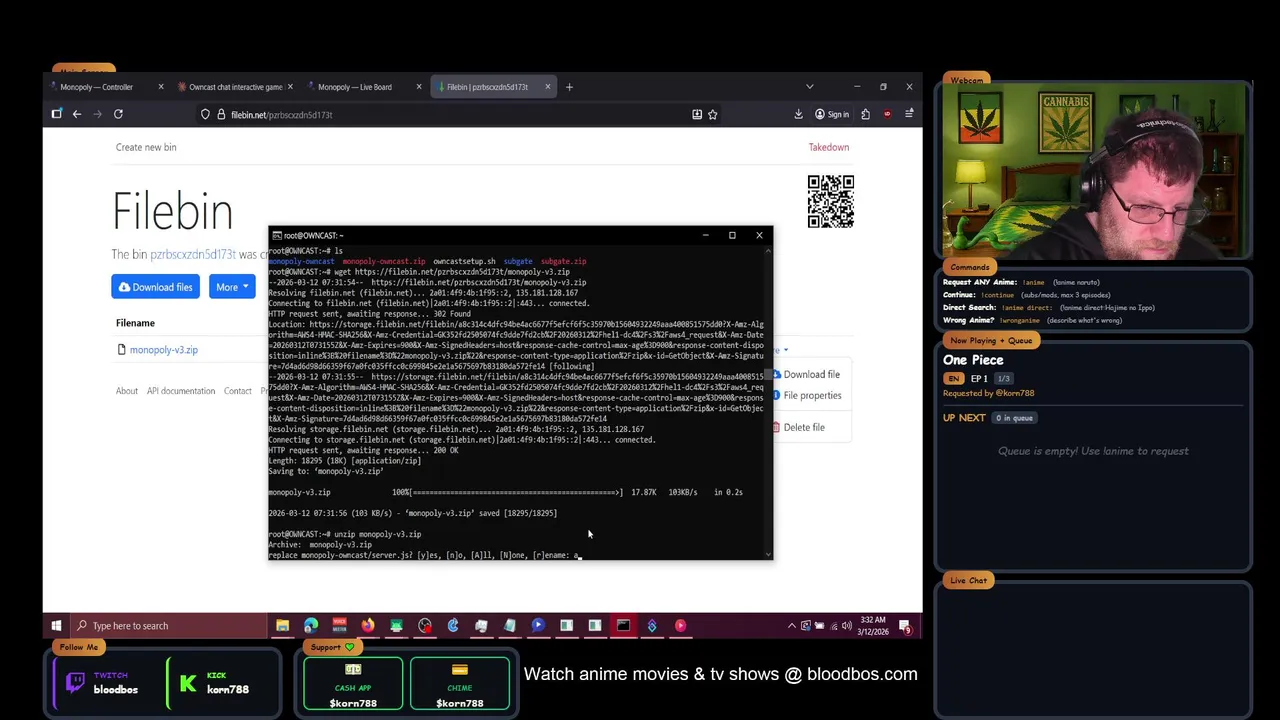Open File Explorer from the taskbar
The image size is (1280, 720).
point(283,626)
